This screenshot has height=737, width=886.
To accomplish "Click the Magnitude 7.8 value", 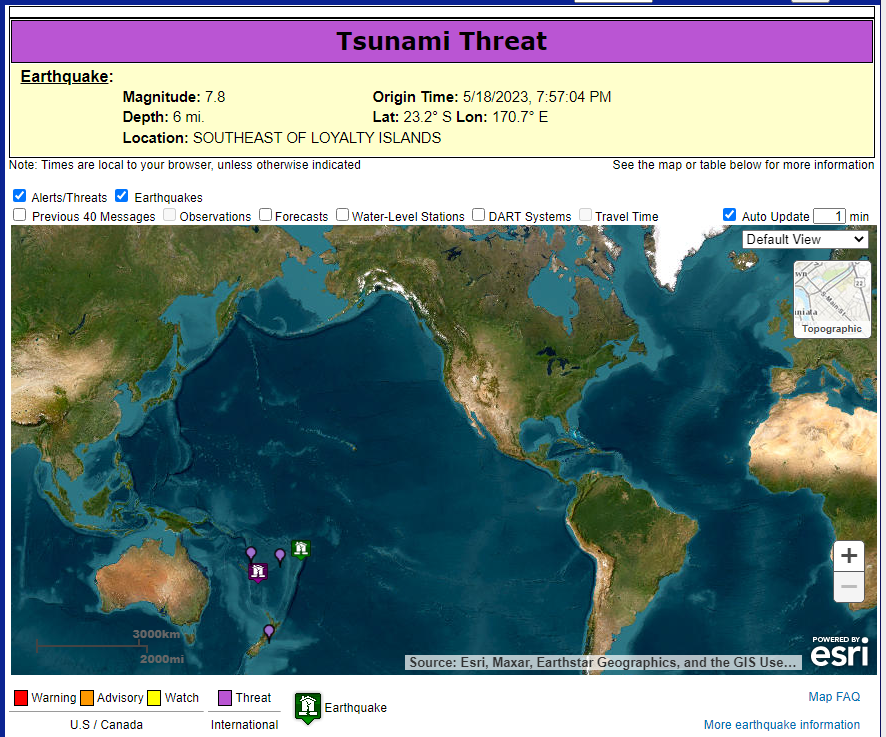I will (215, 97).
